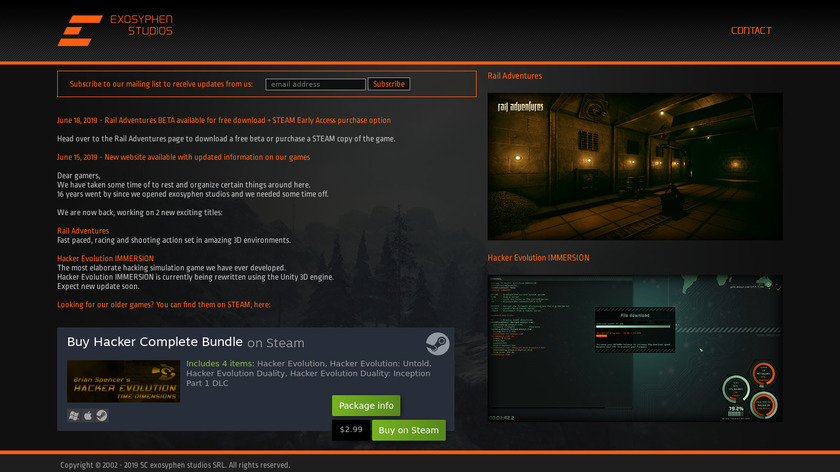Open the Hacker Evolution IMMERSION sidebar heading
The height and width of the screenshot is (472, 840).
538,258
